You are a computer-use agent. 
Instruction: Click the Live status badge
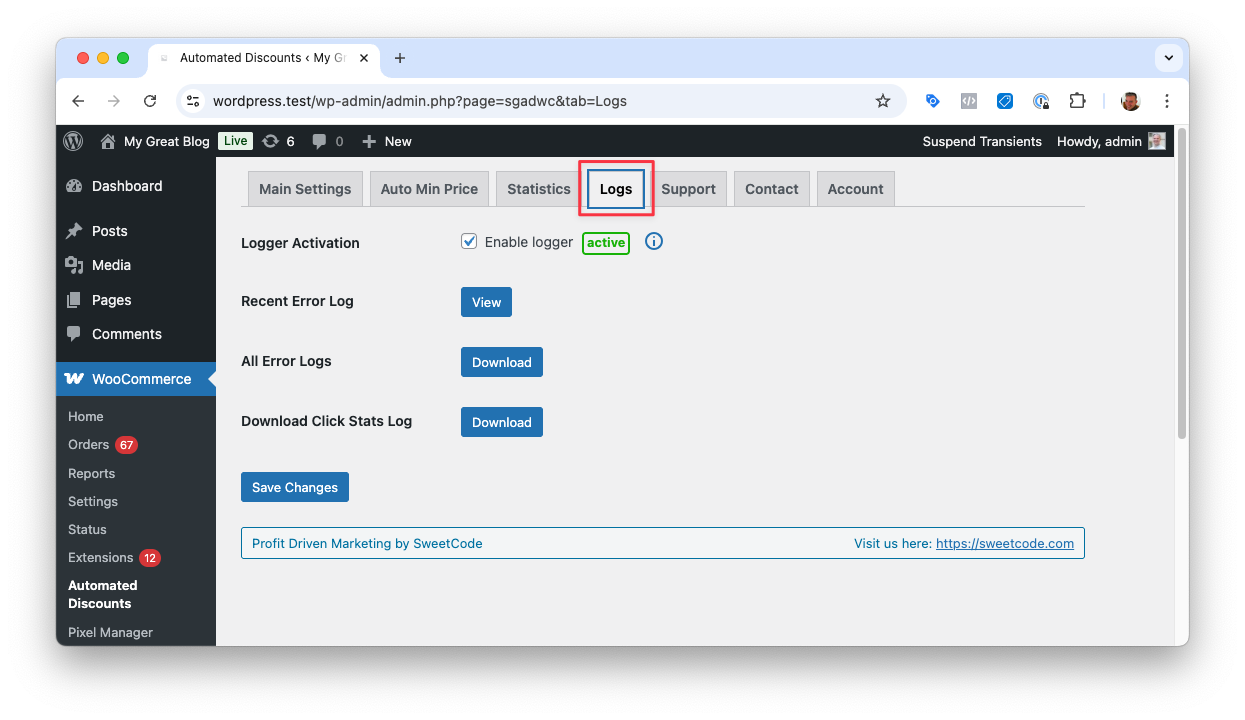(236, 141)
